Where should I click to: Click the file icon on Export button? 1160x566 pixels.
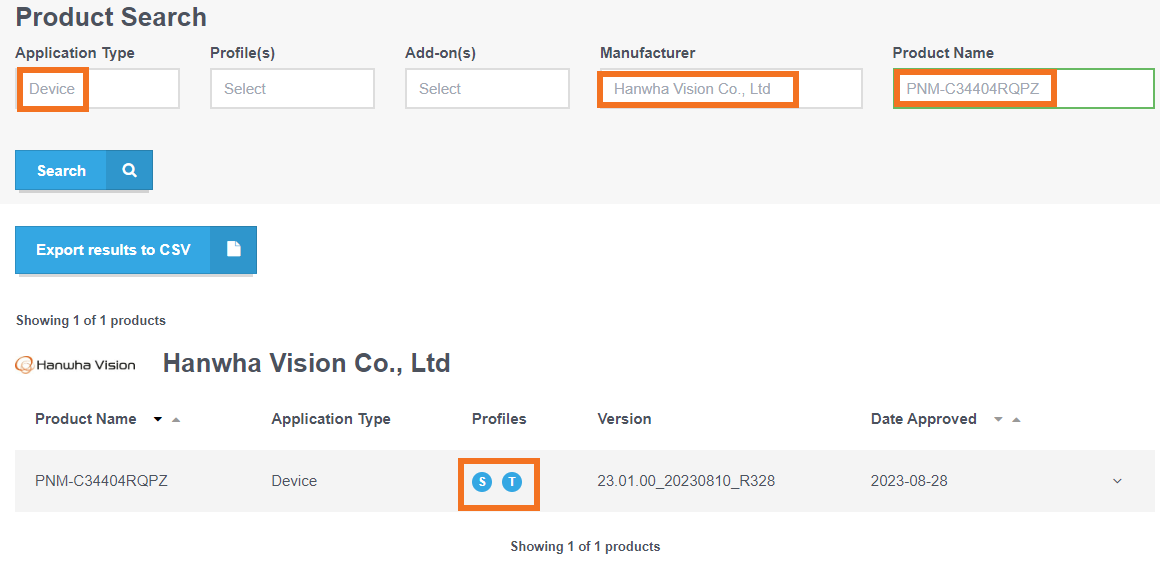234,249
